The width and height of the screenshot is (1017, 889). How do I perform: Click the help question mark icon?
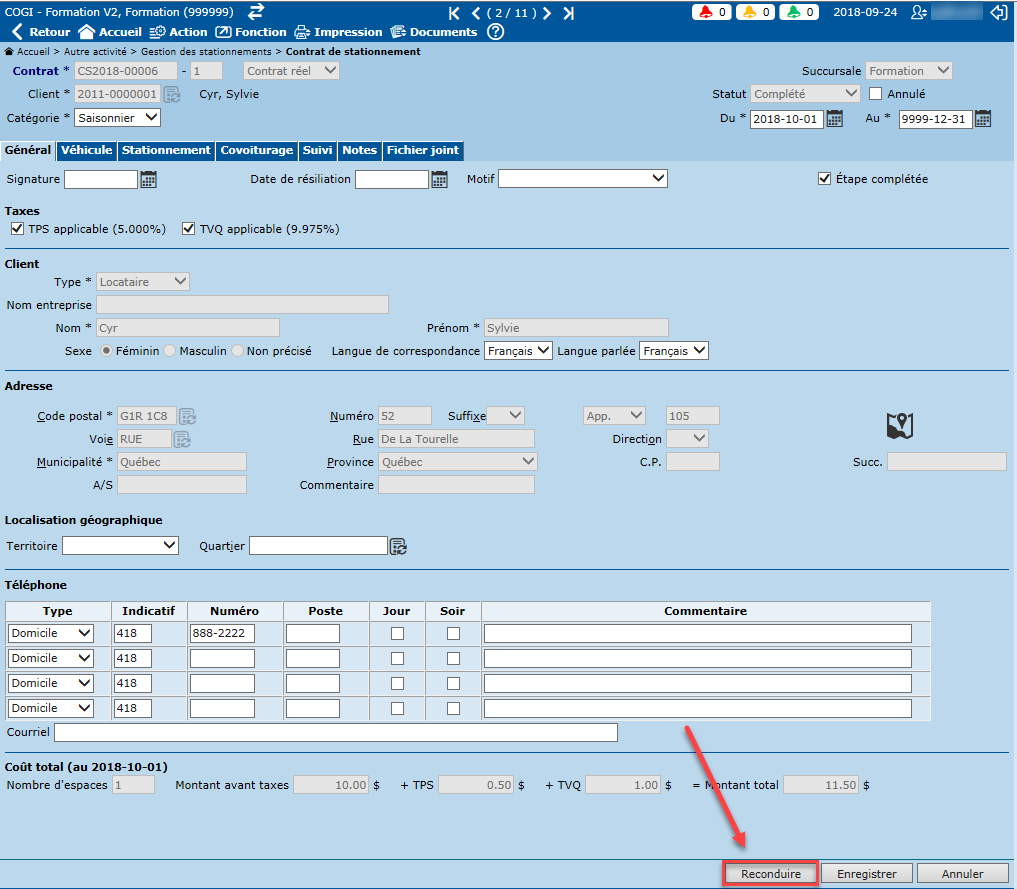pyautogui.click(x=496, y=32)
